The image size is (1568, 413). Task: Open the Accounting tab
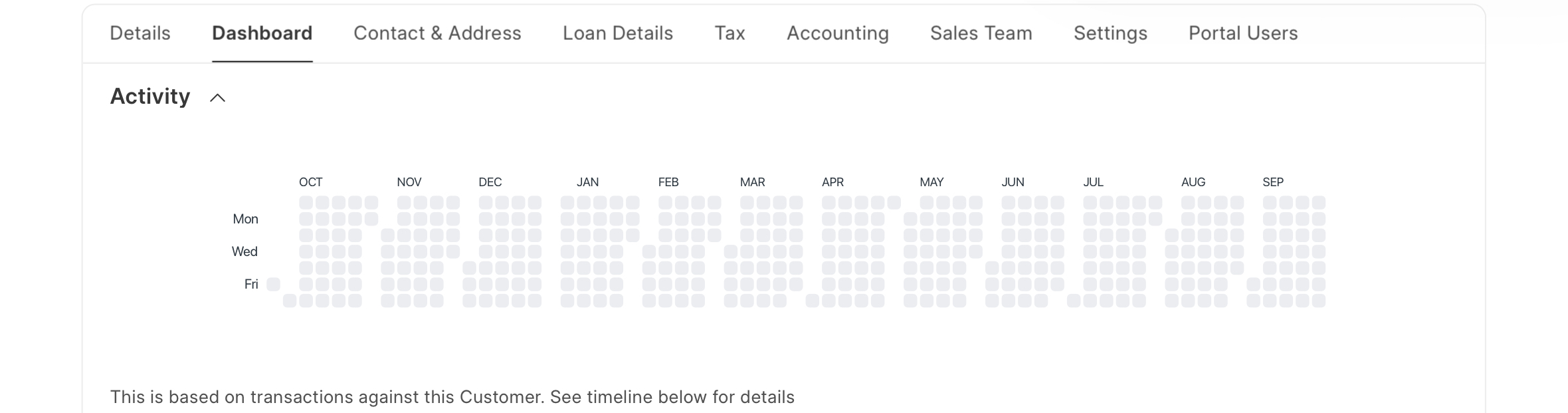pyautogui.click(x=838, y=33)
